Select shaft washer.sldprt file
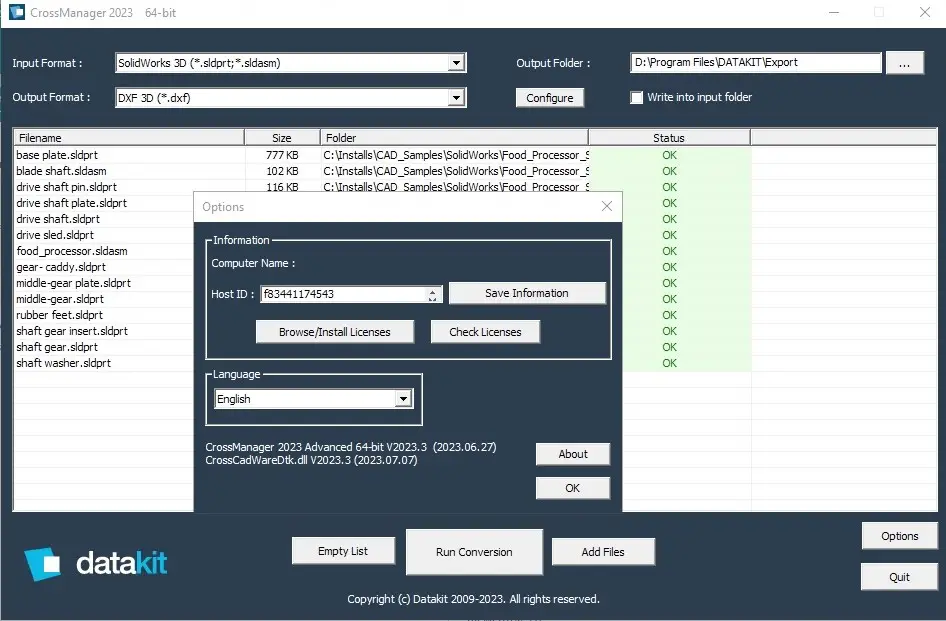 point(63,363)
